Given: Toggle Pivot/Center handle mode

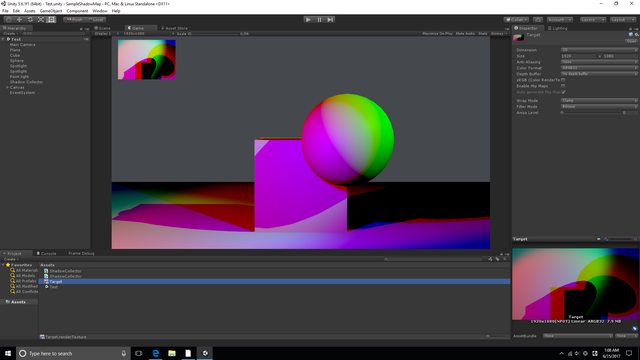Looking at the screenshot, I should click(x=74, y=19).
